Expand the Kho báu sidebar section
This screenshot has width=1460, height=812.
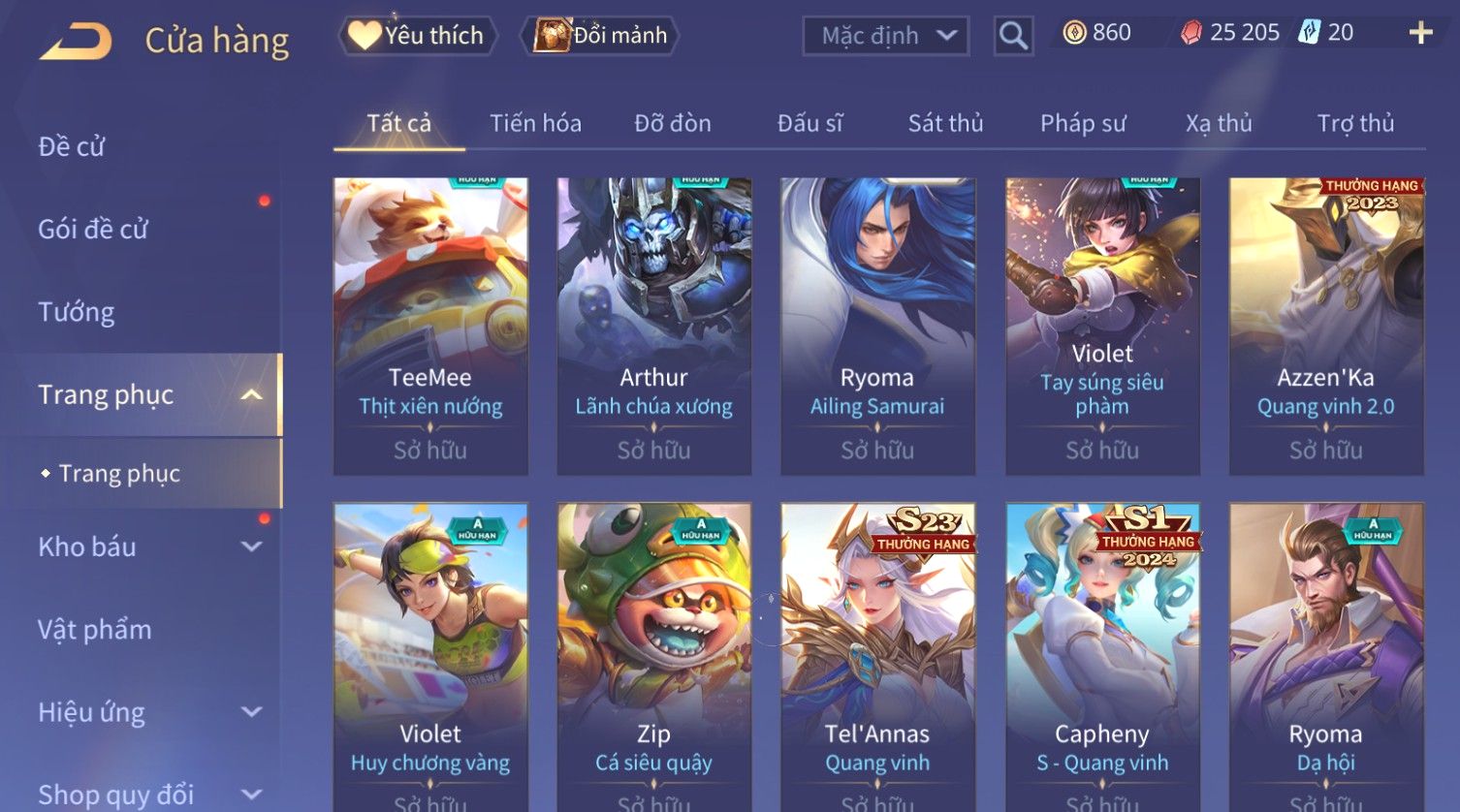point(251,547)
